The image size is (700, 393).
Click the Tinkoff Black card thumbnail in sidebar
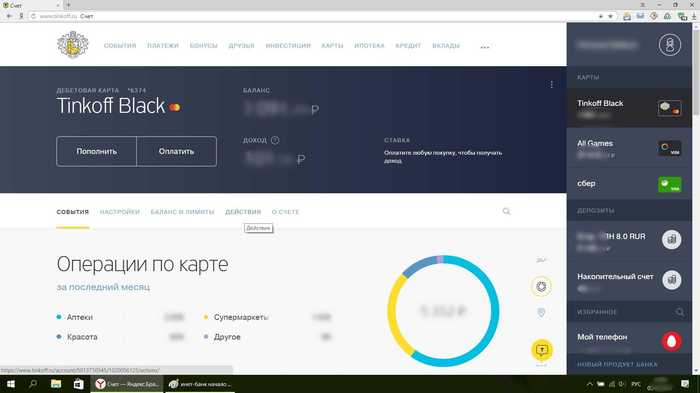670,108
